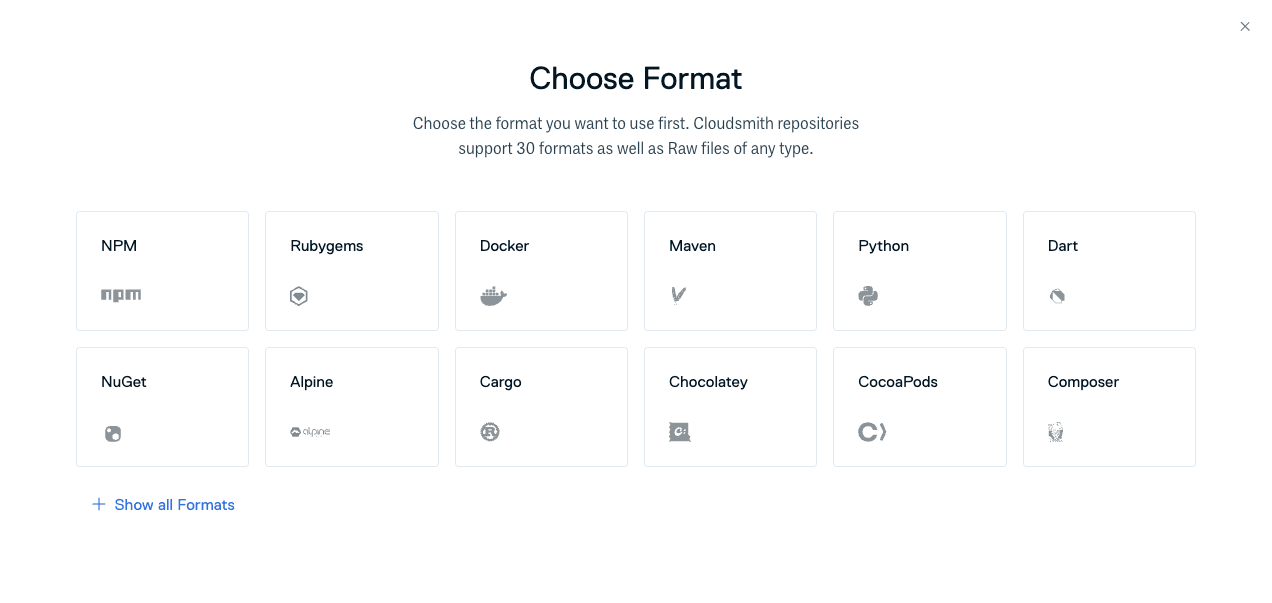This screenshot has height=603, width=1272.
Task: Click the Python snake logo icon
Action: (x=868, y=296)
